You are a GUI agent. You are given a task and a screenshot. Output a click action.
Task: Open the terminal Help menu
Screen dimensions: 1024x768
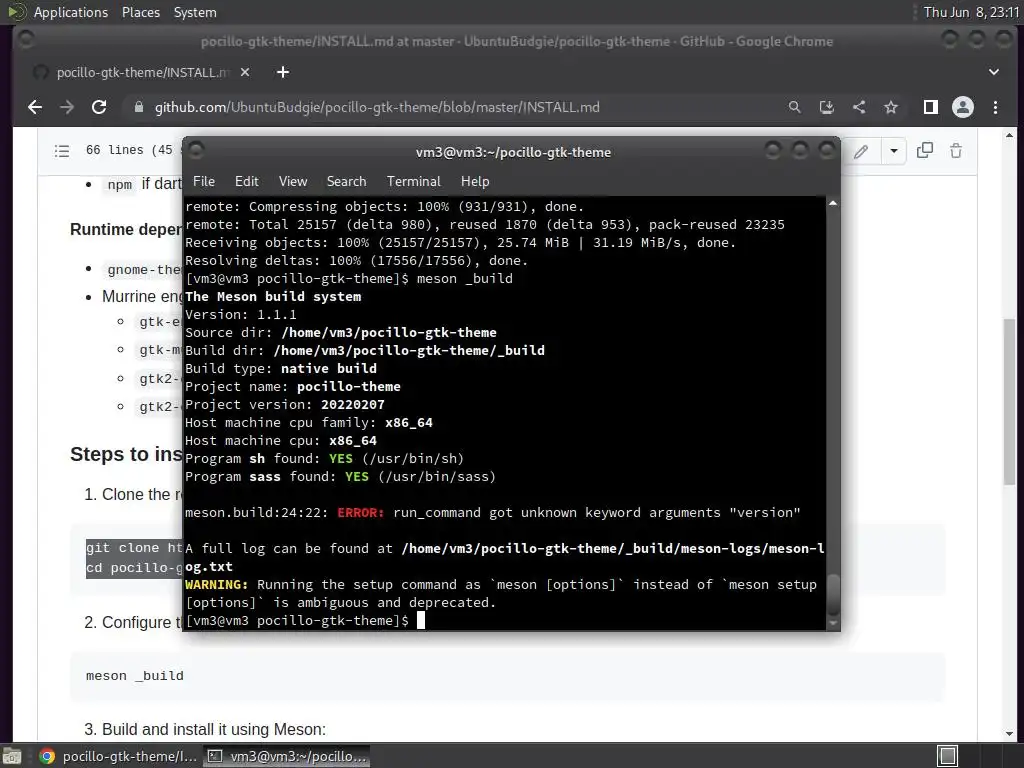pyautogui.click(x=475, y=181)
